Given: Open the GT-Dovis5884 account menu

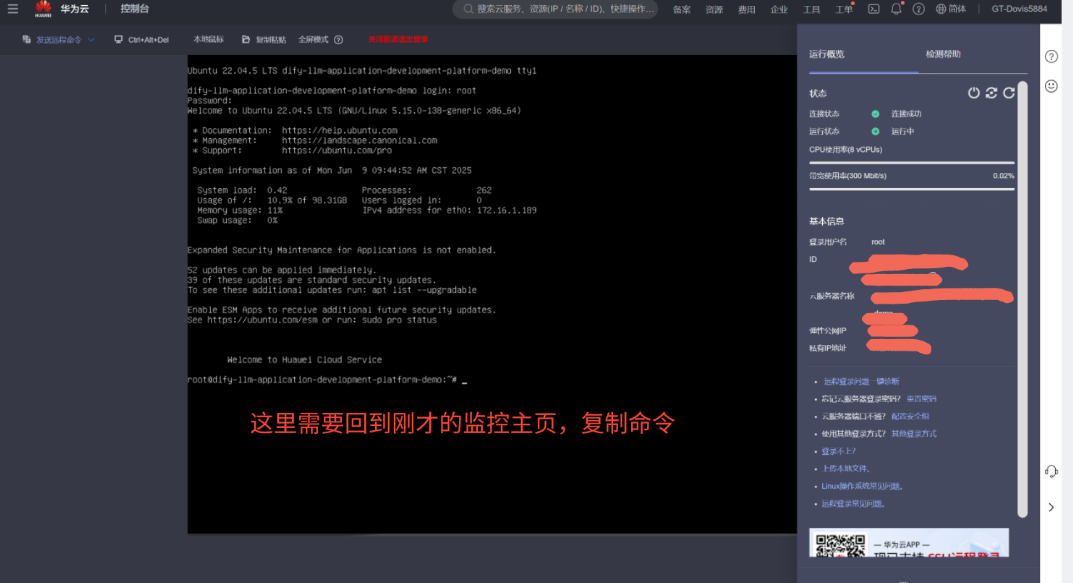Looking at the screenshot, I should pyautogui.click(x=1019, y=9).
